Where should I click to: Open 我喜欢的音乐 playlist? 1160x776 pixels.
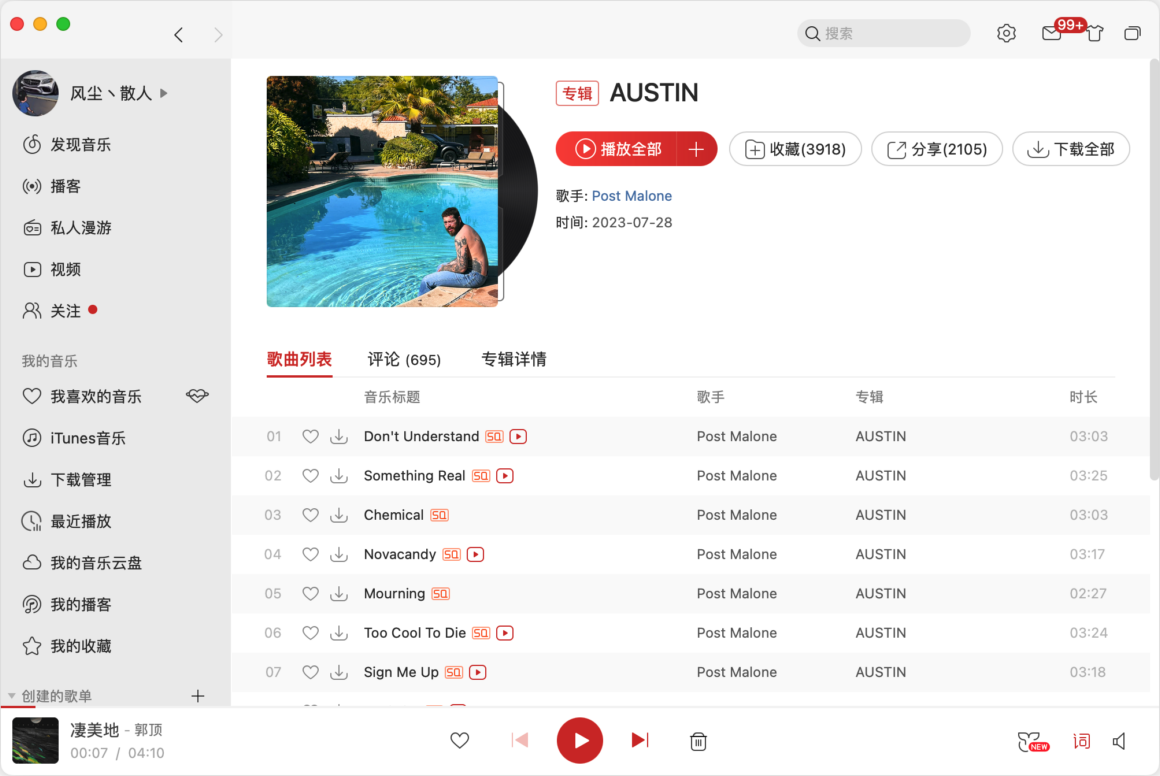81,397
